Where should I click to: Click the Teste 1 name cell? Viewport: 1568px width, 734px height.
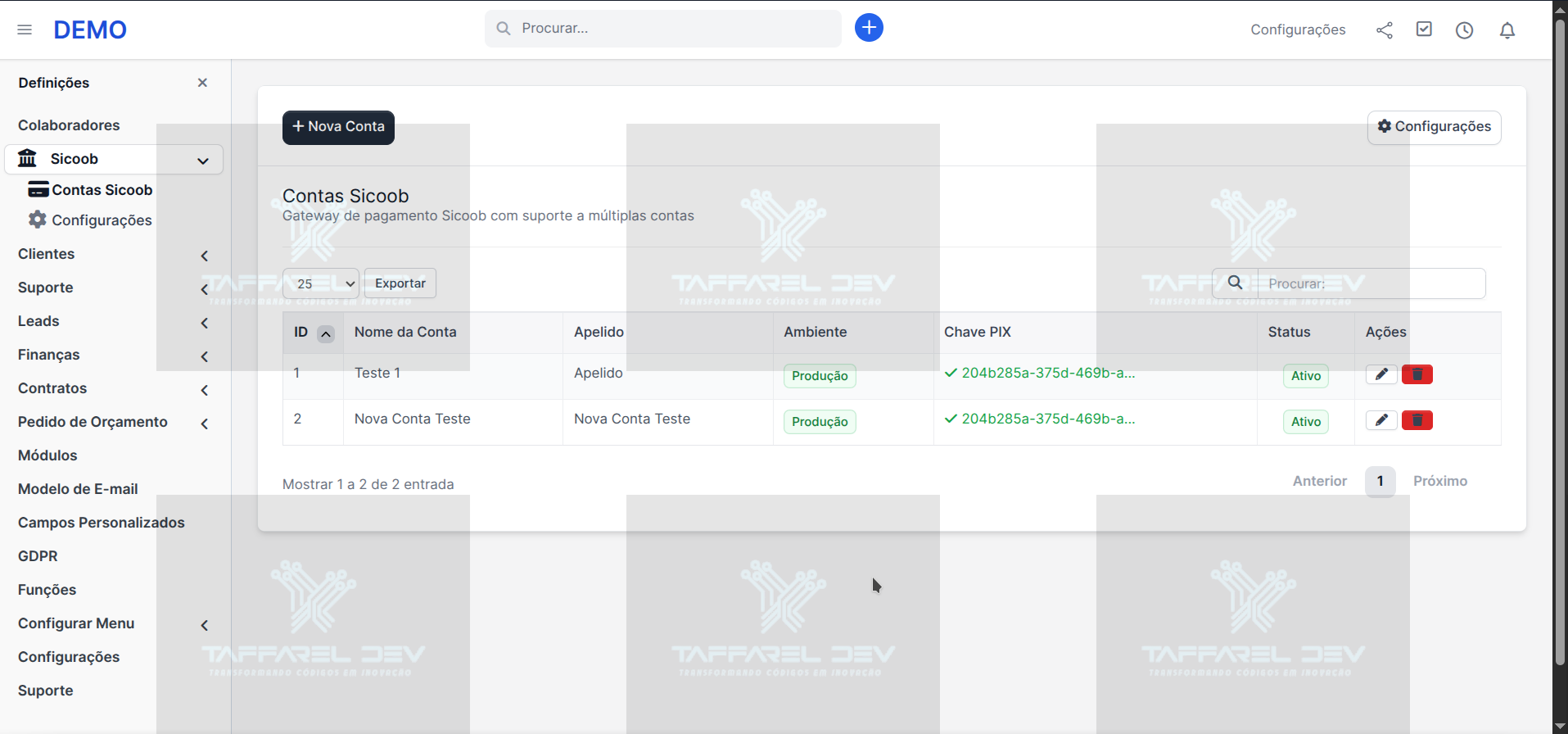[x=377, y=373]
